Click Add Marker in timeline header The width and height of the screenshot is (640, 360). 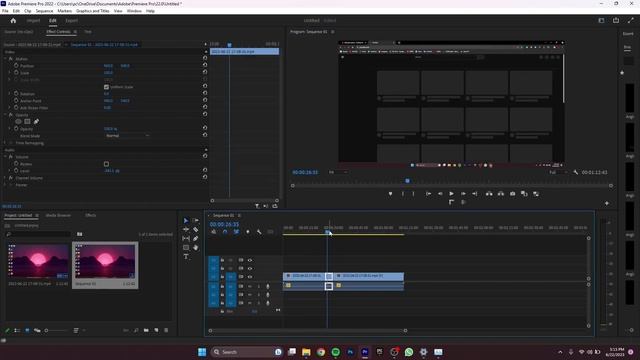pos(248,232)
